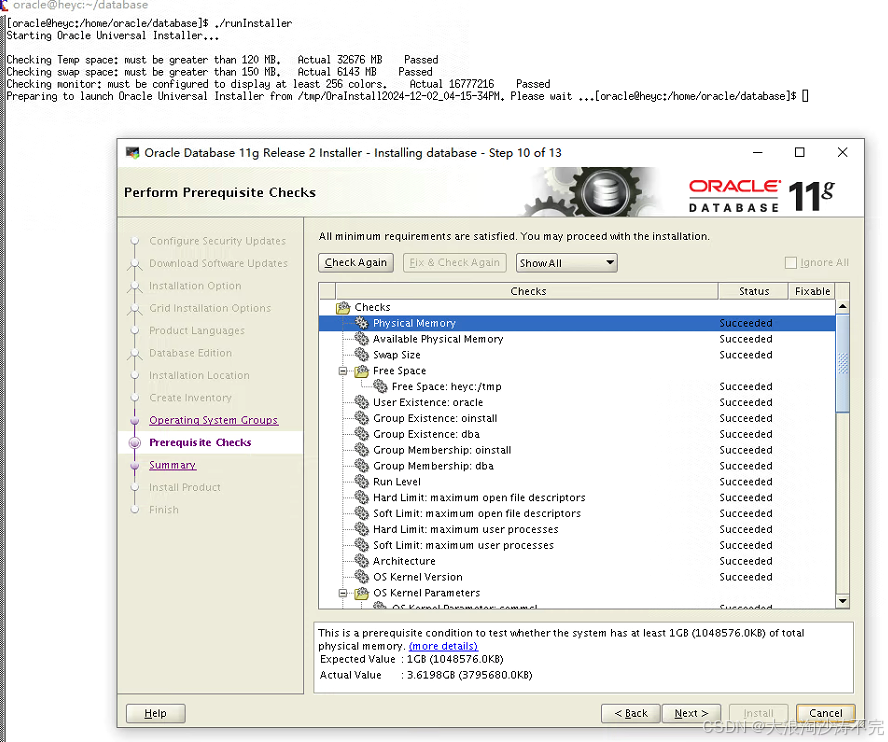This screenshot has height=742, width=888.
Task: Click Hard Limit user processes icon
Action: pos(361,529)
